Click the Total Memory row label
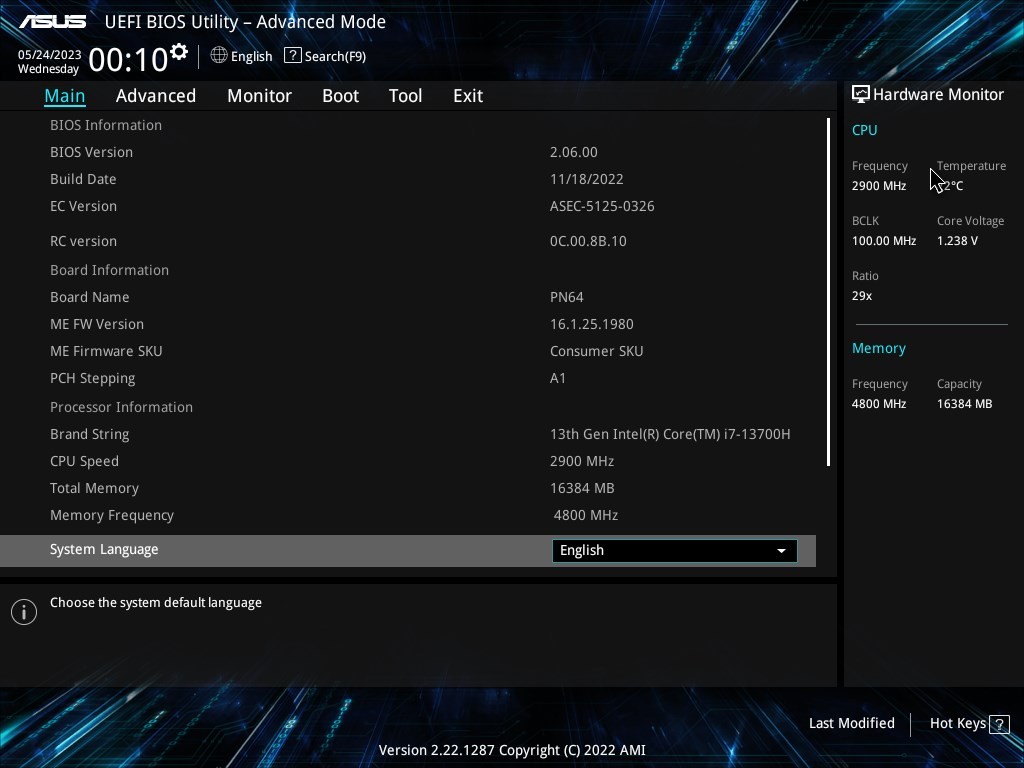 95,488
